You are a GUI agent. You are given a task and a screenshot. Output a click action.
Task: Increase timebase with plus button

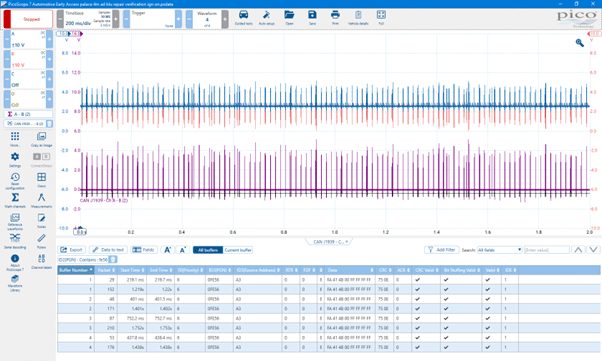point(116,19)
